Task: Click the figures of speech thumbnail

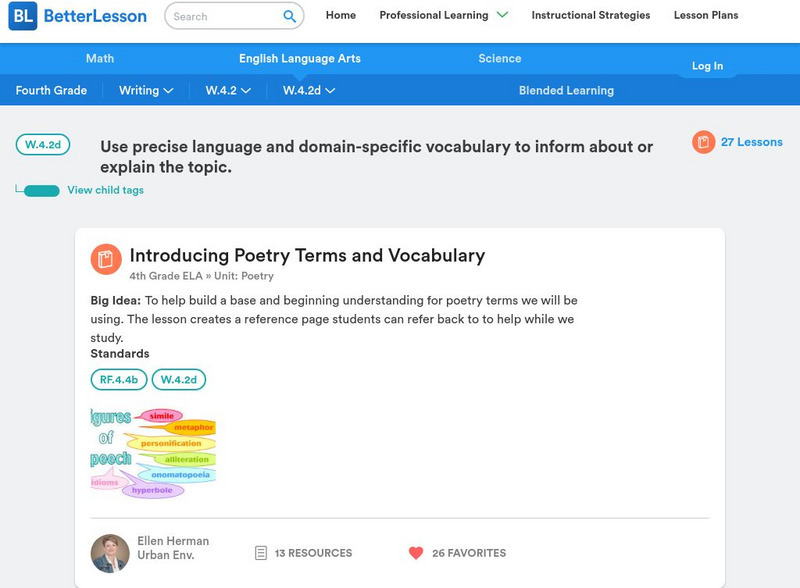Action: pyautogui.click(x=153, y=452)
